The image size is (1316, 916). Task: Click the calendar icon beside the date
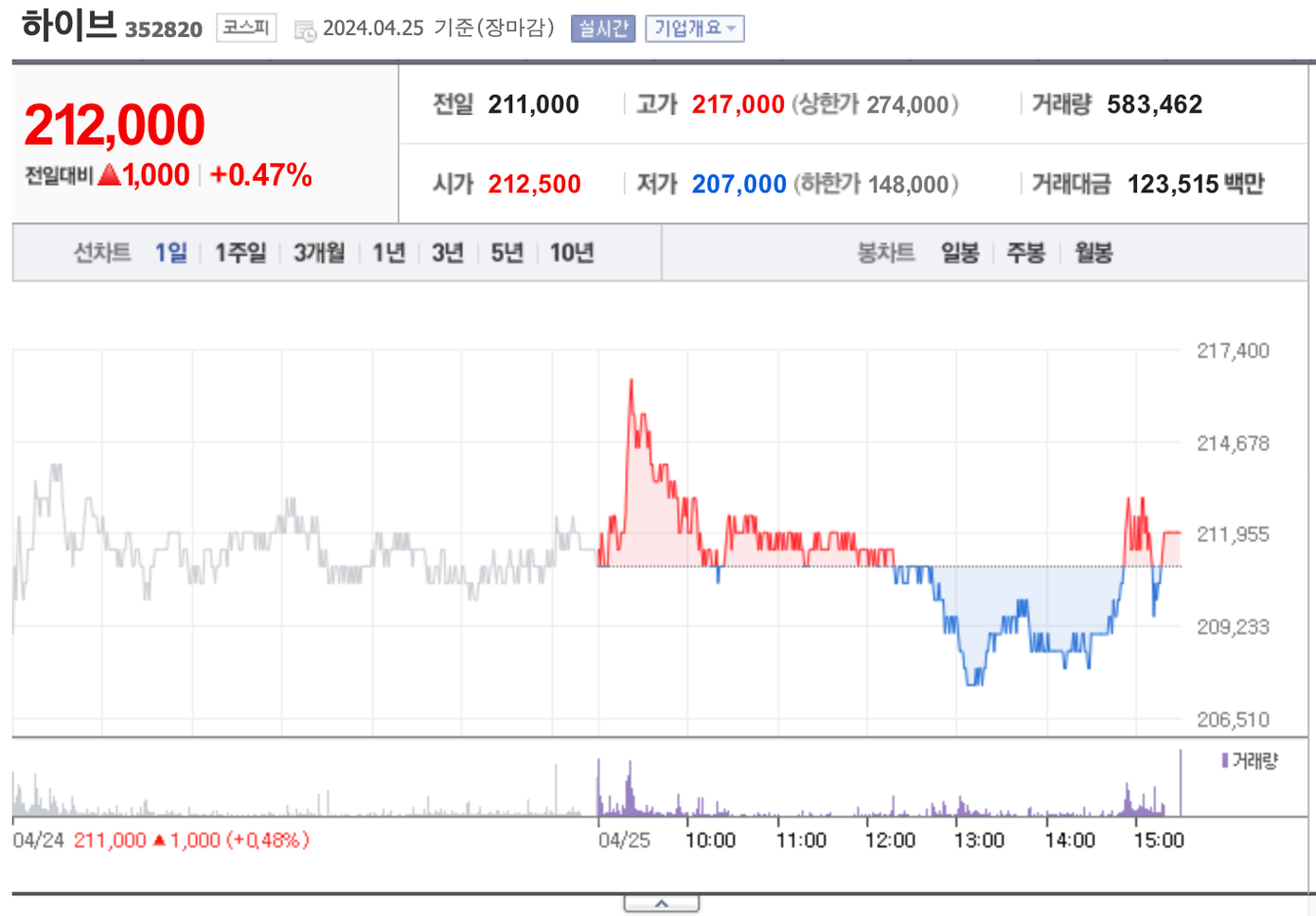click(305, 30)
